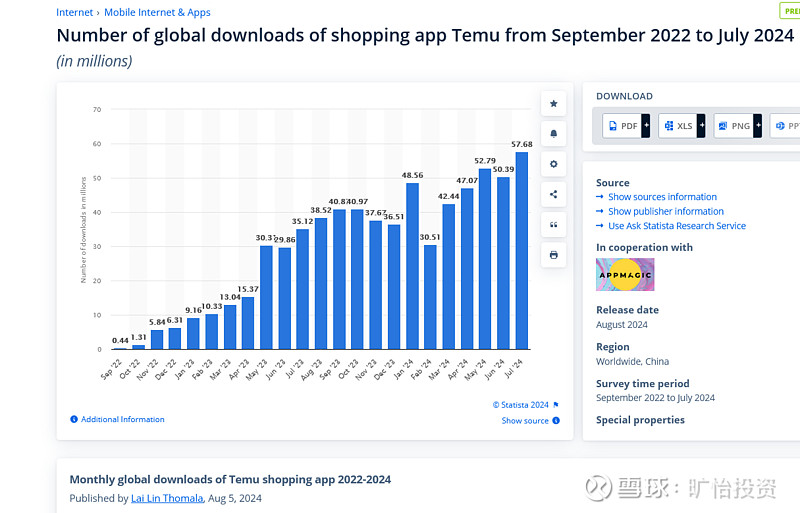Open author Lai Lin Thomala link
The height and width of the screenshot is (513, 800).
[x=167, y=498]
